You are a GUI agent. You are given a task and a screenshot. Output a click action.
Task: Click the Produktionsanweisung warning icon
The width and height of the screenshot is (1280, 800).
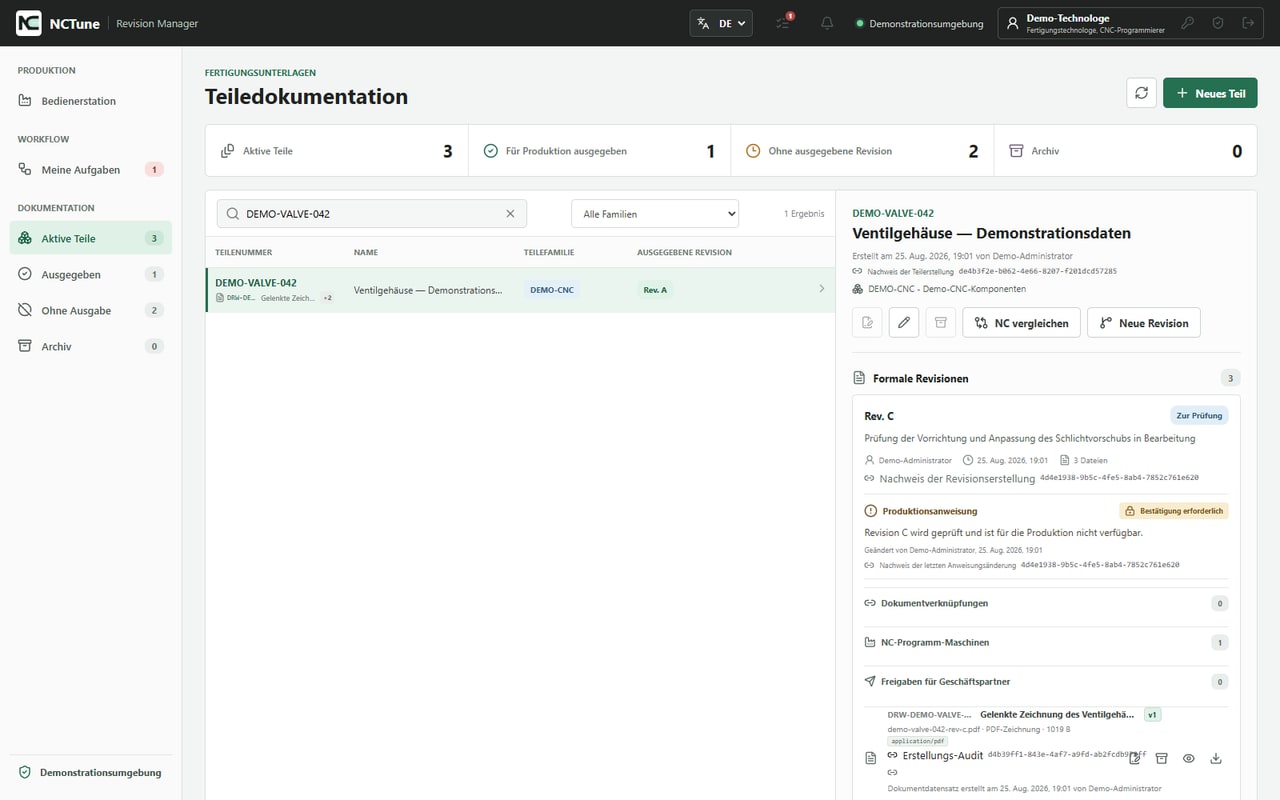tap(870, 511)
